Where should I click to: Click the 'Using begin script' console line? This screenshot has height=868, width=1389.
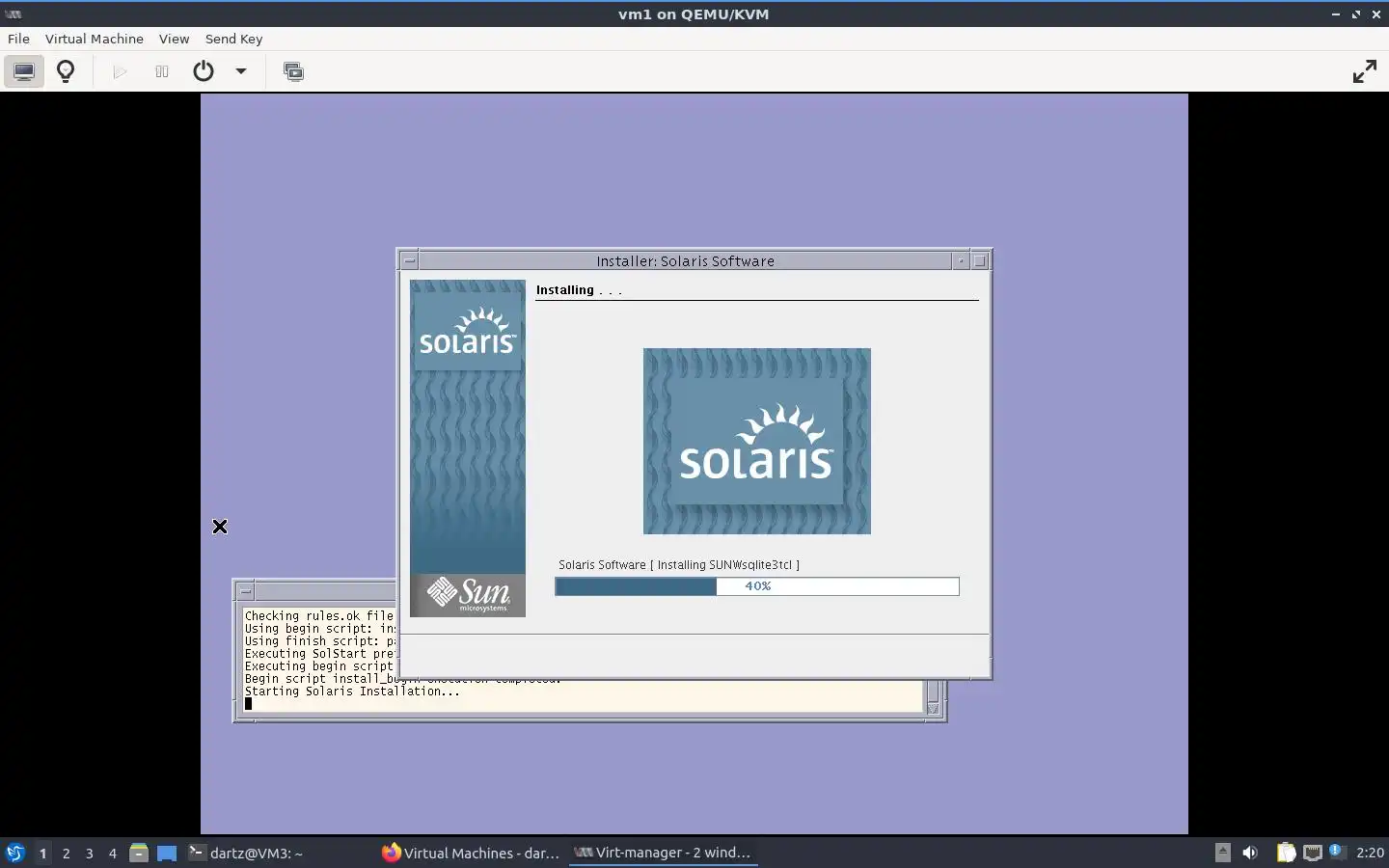(319, 628)
